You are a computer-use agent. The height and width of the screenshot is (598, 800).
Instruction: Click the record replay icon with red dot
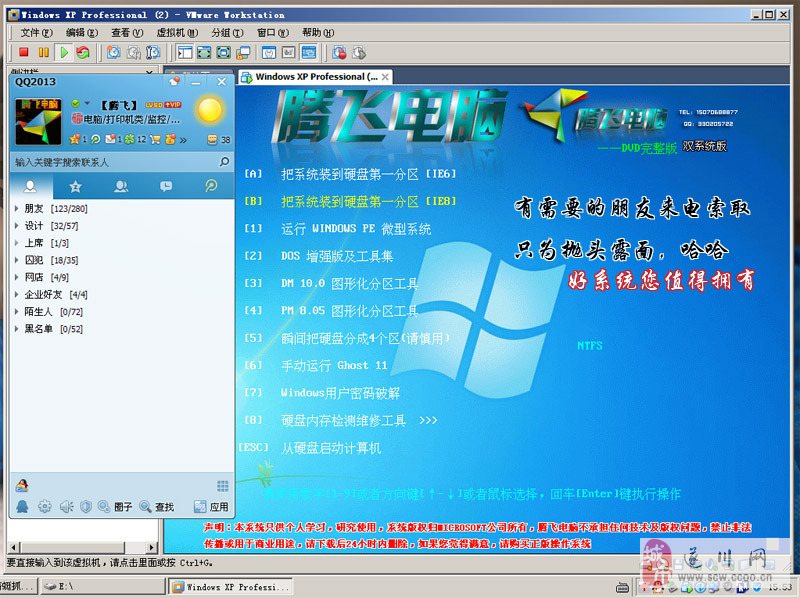click(339, 52)
